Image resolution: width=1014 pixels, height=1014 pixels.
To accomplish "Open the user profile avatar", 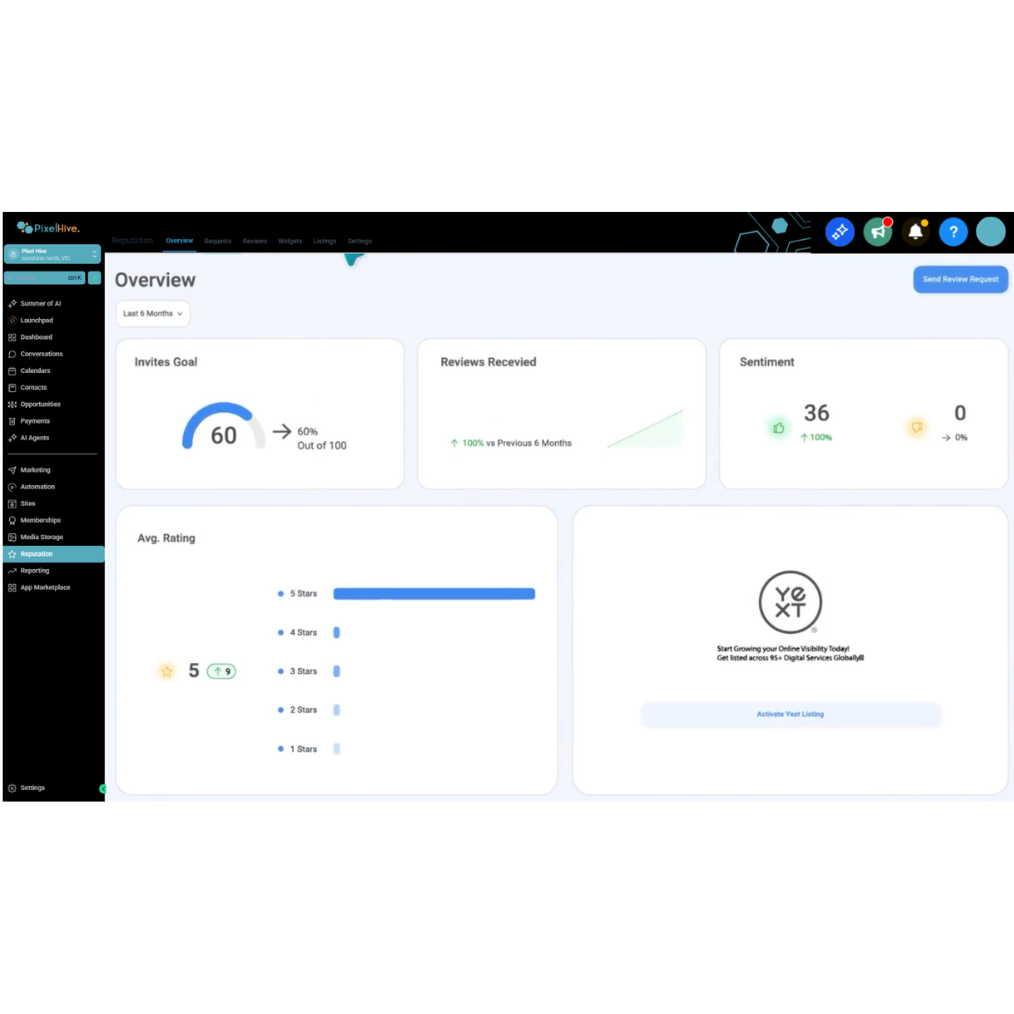I will (990, 232).
